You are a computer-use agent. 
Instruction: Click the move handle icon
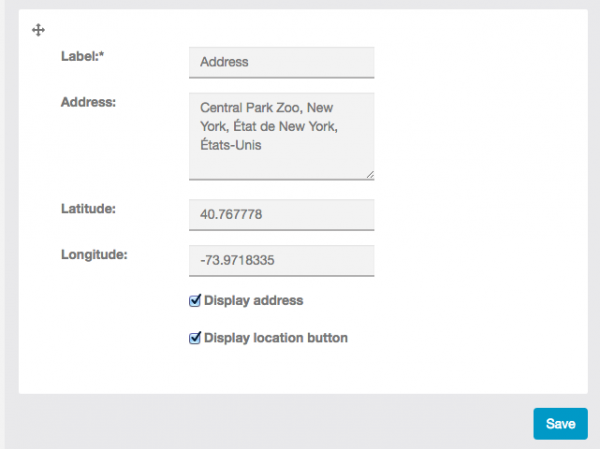coord(39,31)
